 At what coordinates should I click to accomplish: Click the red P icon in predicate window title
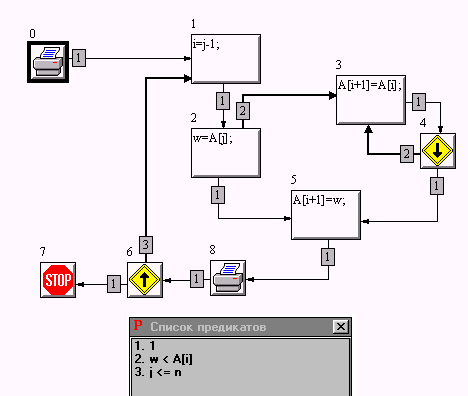pos(138,326)
